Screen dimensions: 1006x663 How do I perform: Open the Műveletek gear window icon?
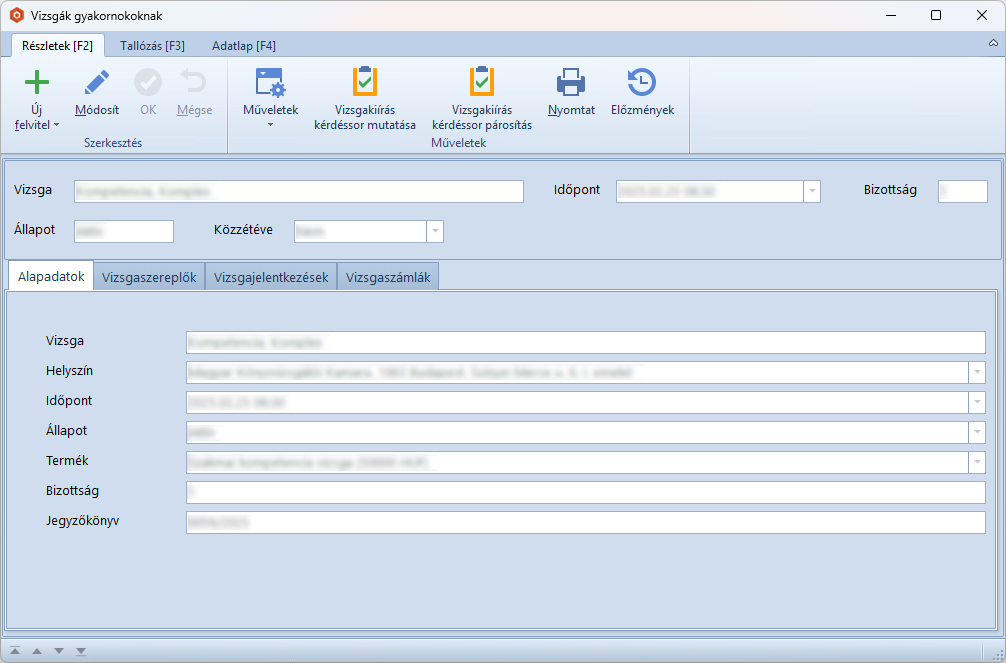tap(270, 83)
